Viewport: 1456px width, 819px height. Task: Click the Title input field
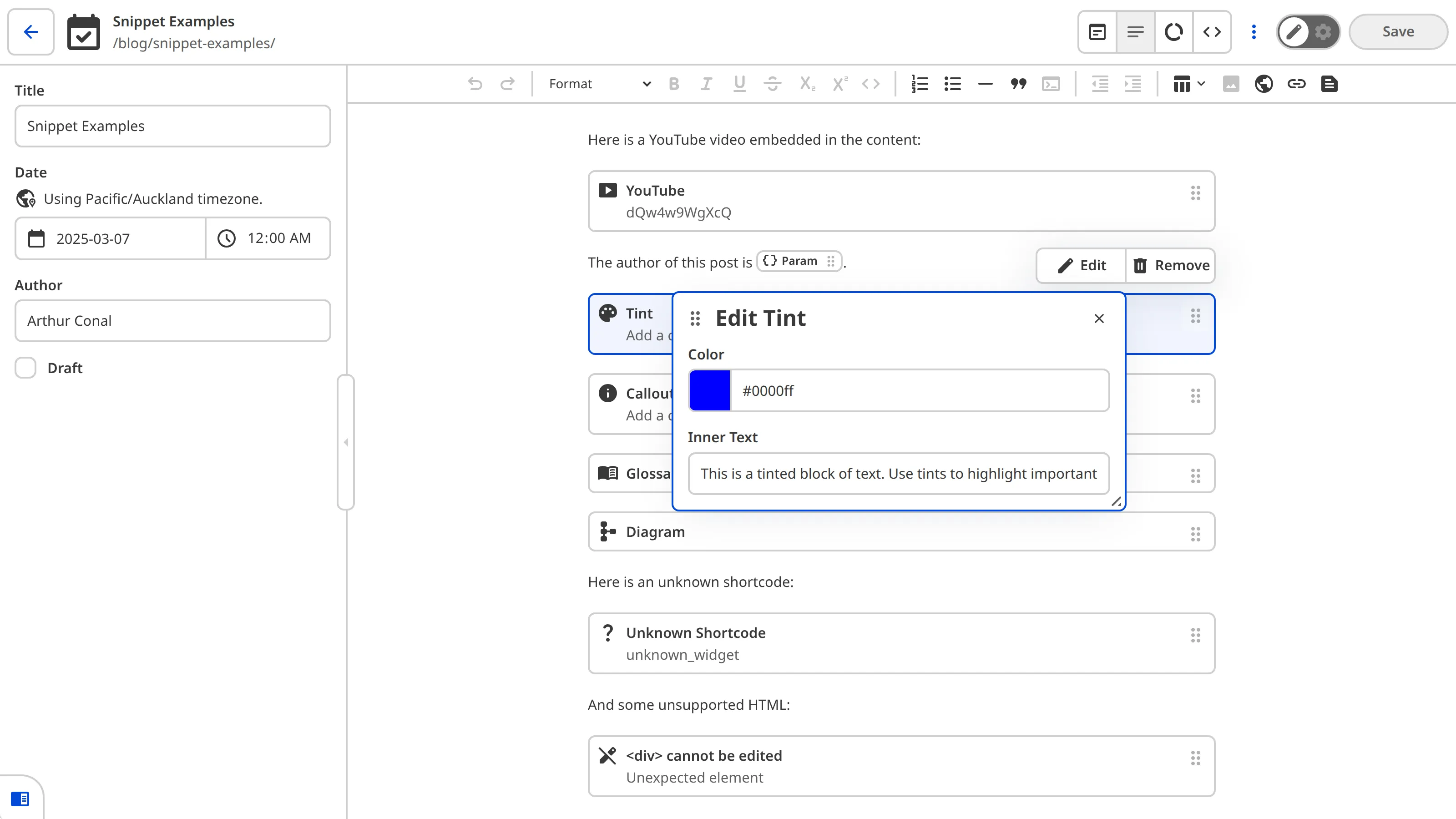[172, 126]
